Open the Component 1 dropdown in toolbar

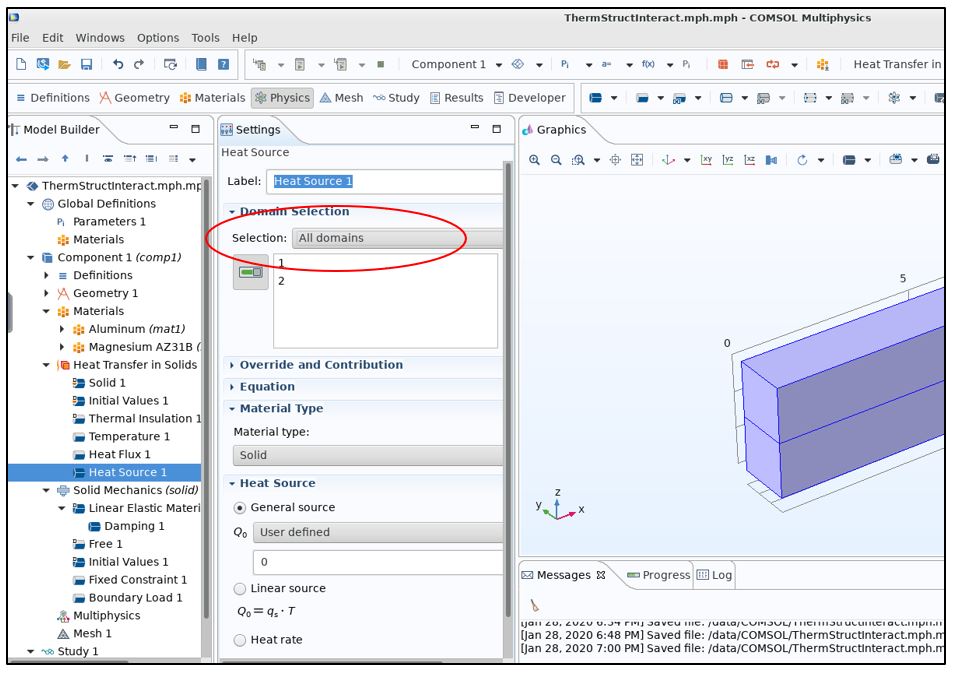(x=457, y=64)
